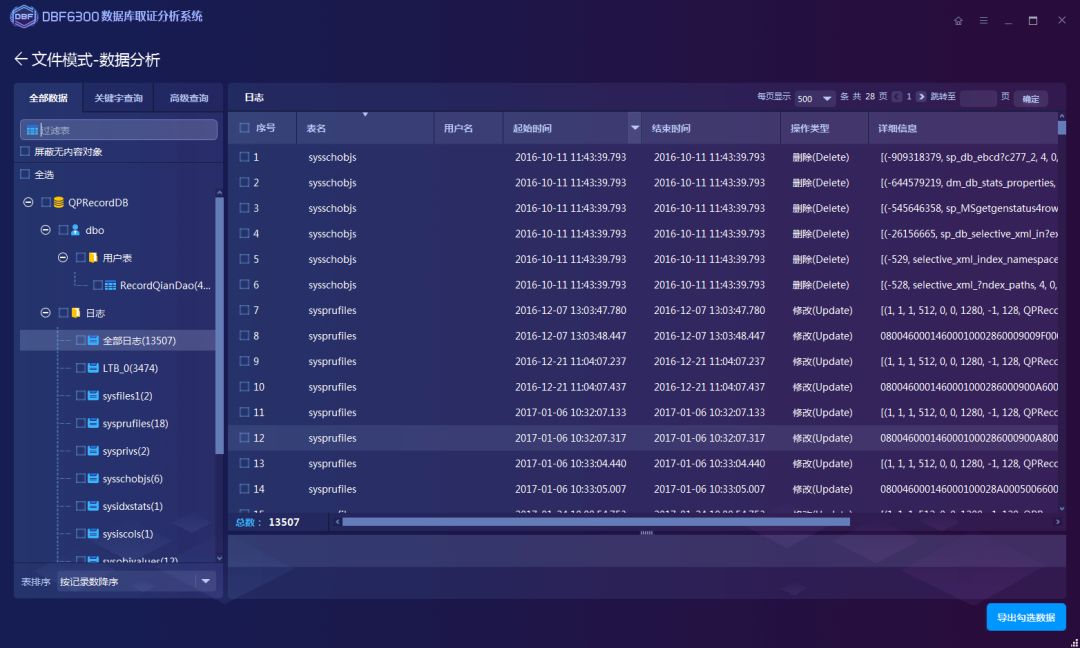Click the 详细信息 column header

pyautogui.click(x=963, y=128)
